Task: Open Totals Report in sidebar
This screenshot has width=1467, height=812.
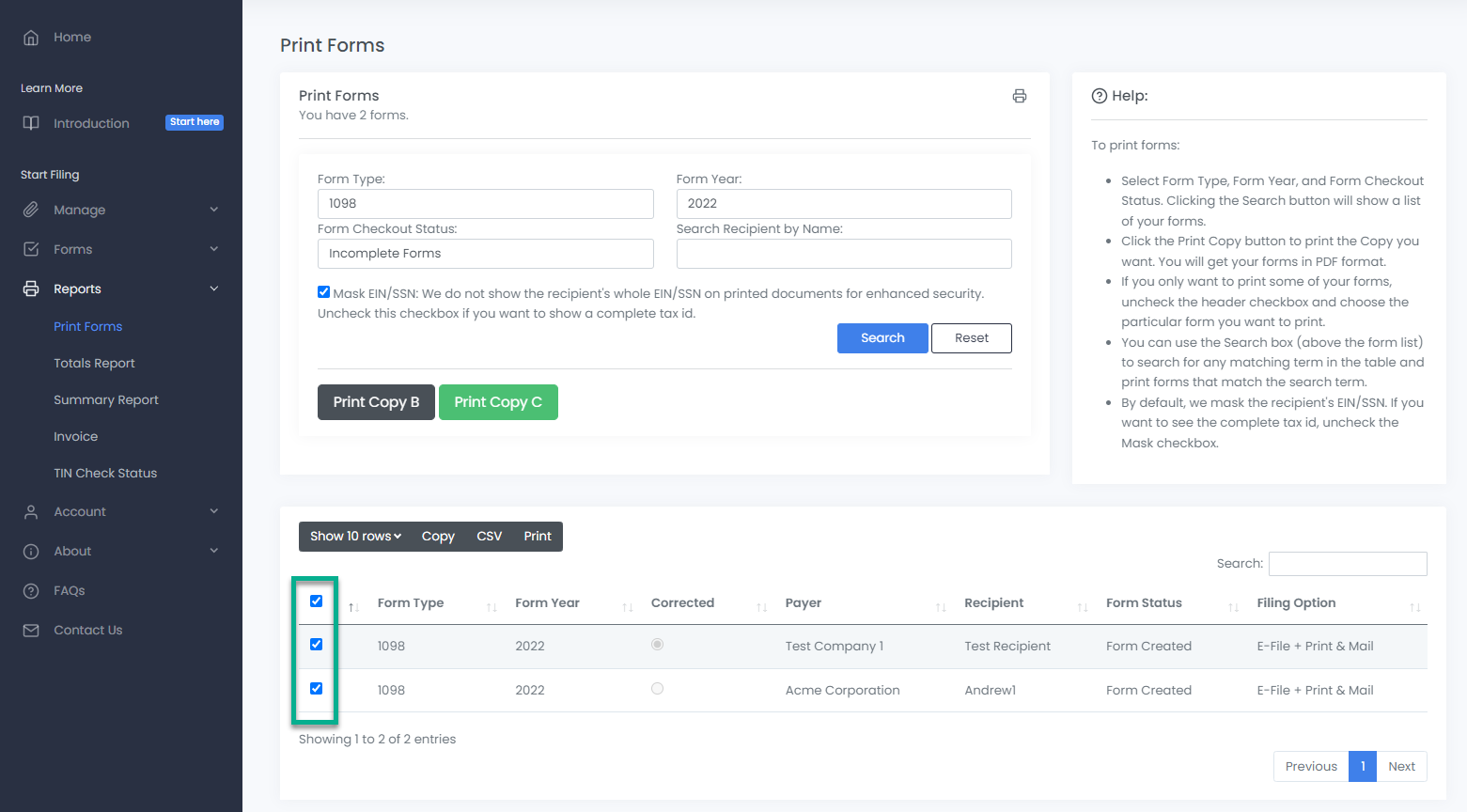Action: pyautogui.click(x=94, y=364)
